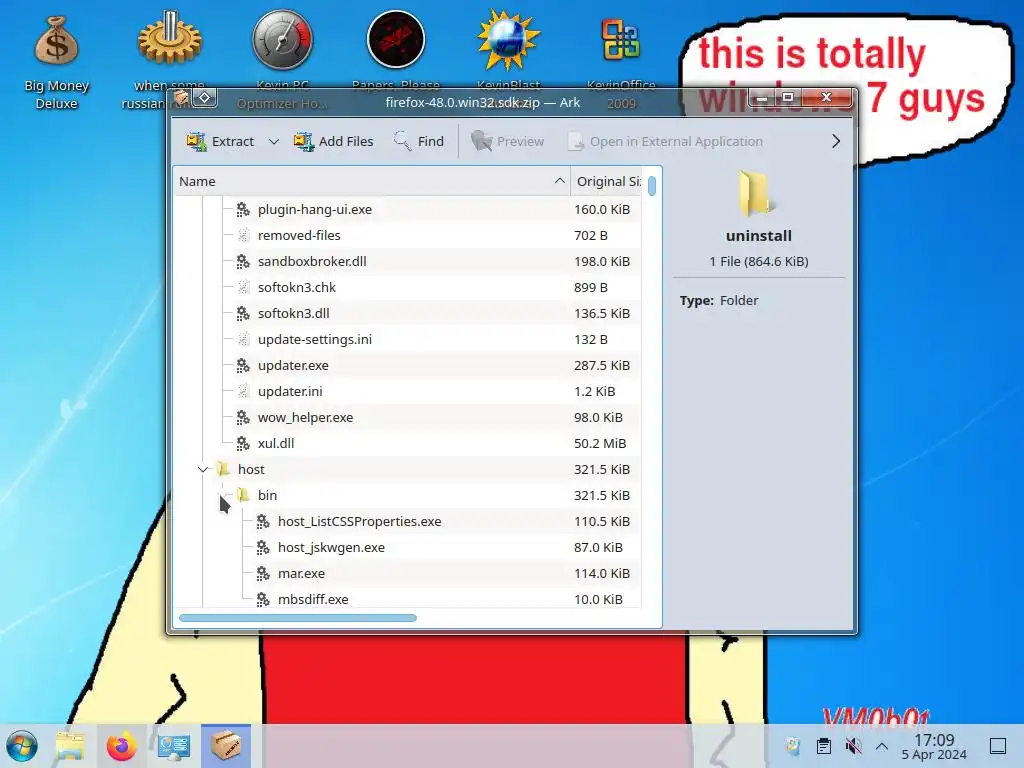The height and width of the screenshot is (768, 1024).
Task: Select plugin-hang-ui.exe file icon
Action: point(243,209)
